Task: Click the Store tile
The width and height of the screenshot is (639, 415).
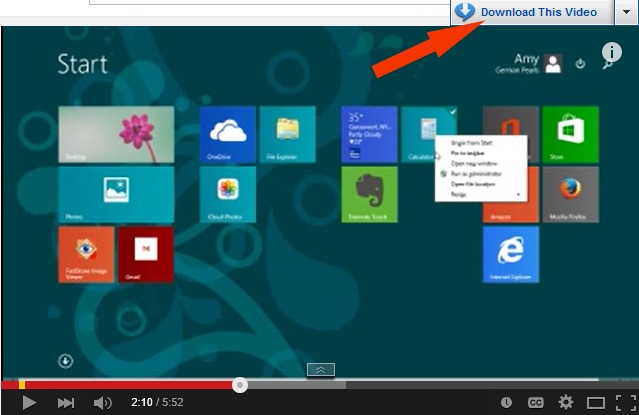Action: point(570,135)
